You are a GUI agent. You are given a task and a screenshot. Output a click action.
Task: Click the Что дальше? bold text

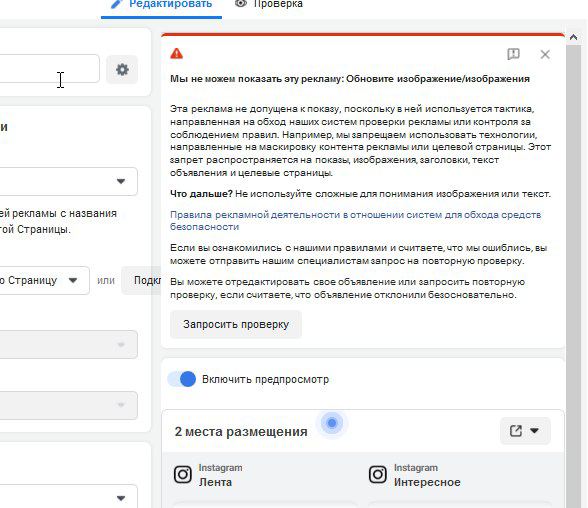[201, 194]
